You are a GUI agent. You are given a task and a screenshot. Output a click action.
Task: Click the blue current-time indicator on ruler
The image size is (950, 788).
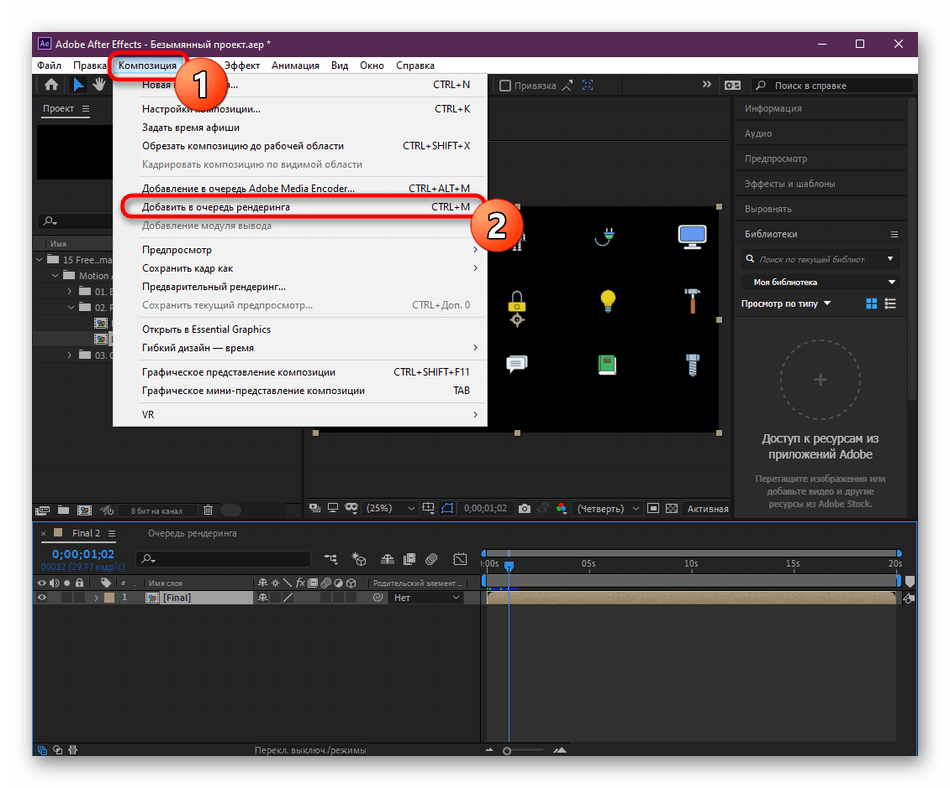point(509,566)
